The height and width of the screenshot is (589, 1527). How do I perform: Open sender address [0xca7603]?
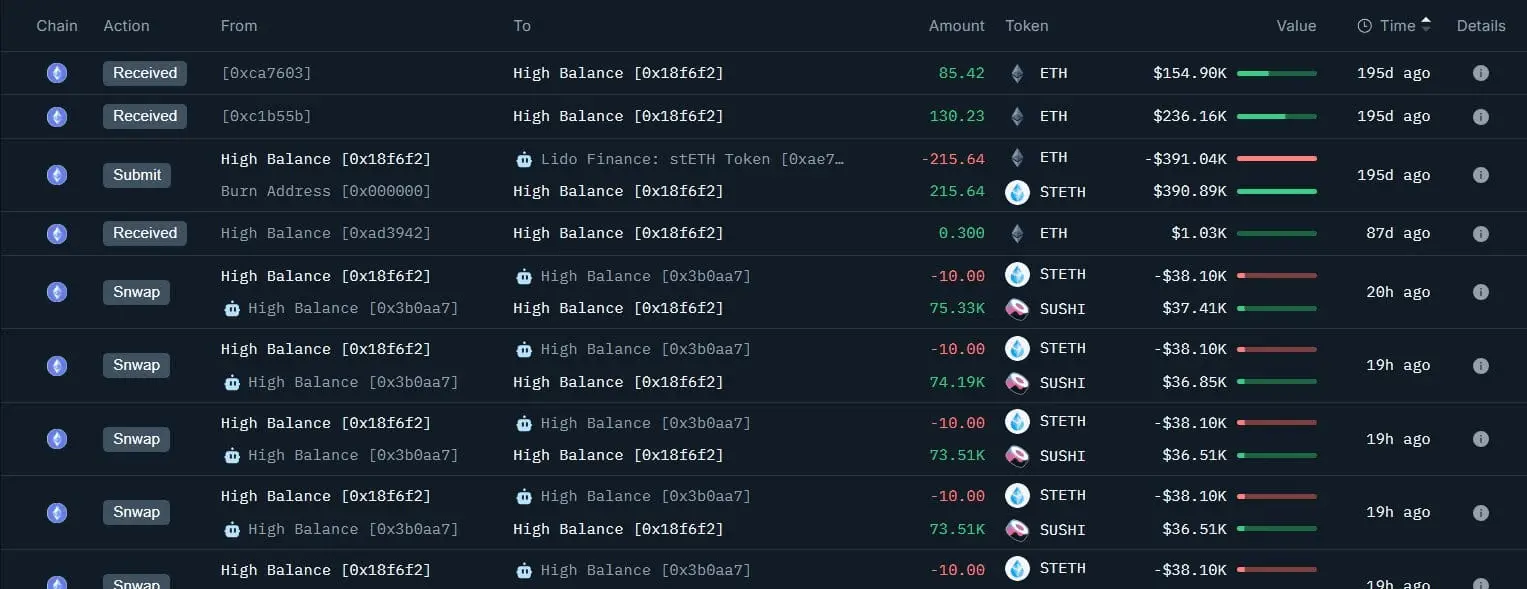click(x=266, y=73)
